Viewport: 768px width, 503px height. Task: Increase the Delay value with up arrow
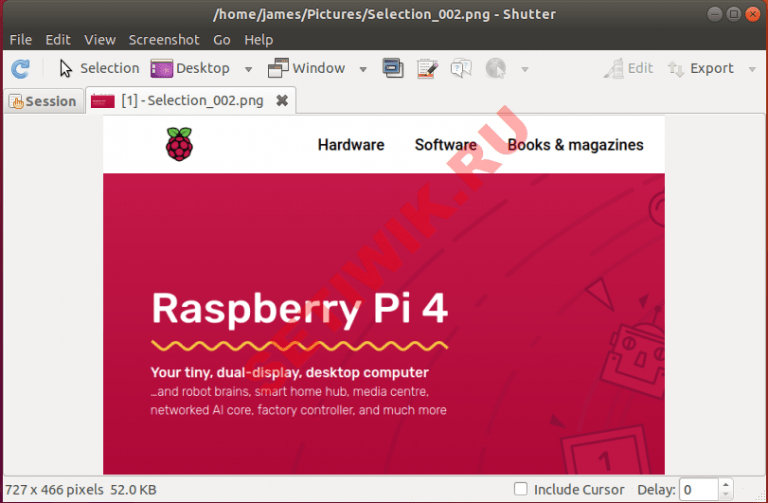click(x=728, y=485)
